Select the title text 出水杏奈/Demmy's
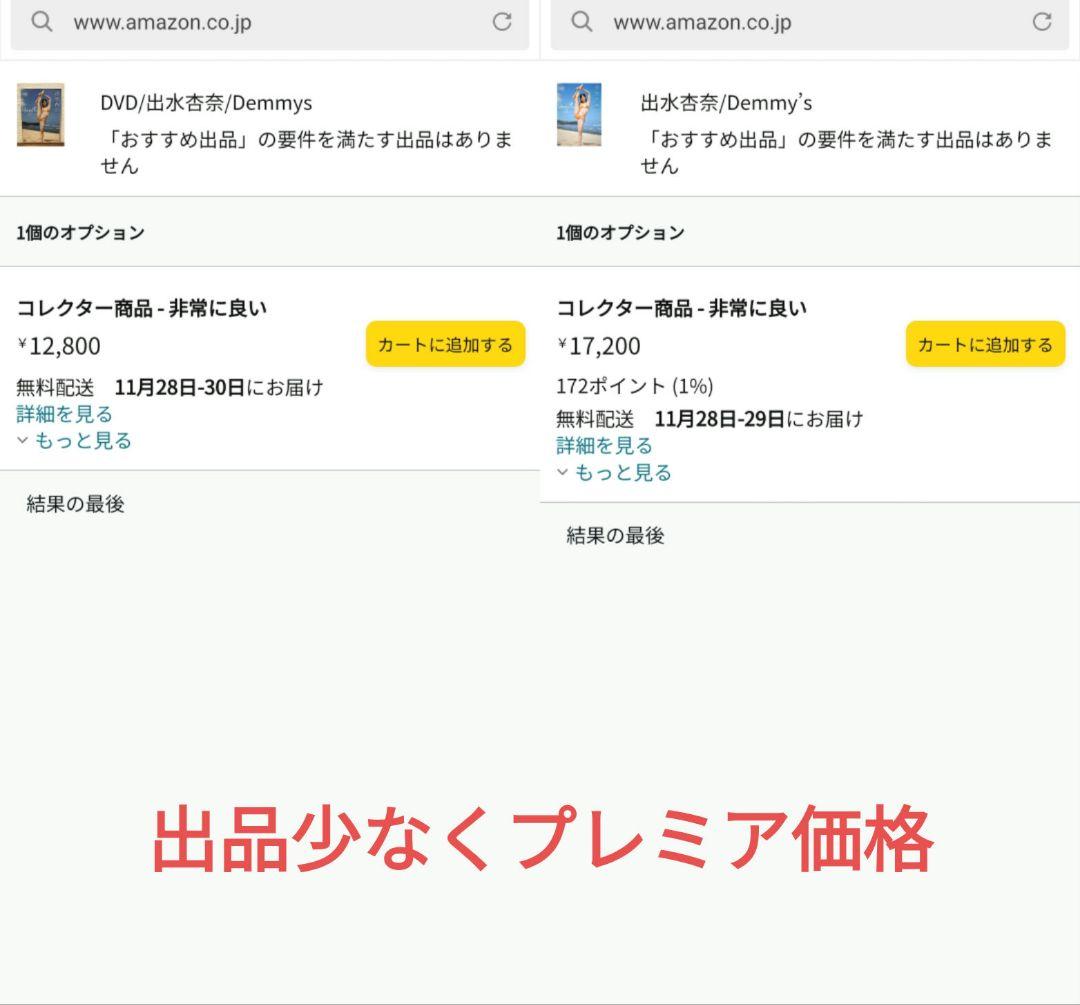 726,103
